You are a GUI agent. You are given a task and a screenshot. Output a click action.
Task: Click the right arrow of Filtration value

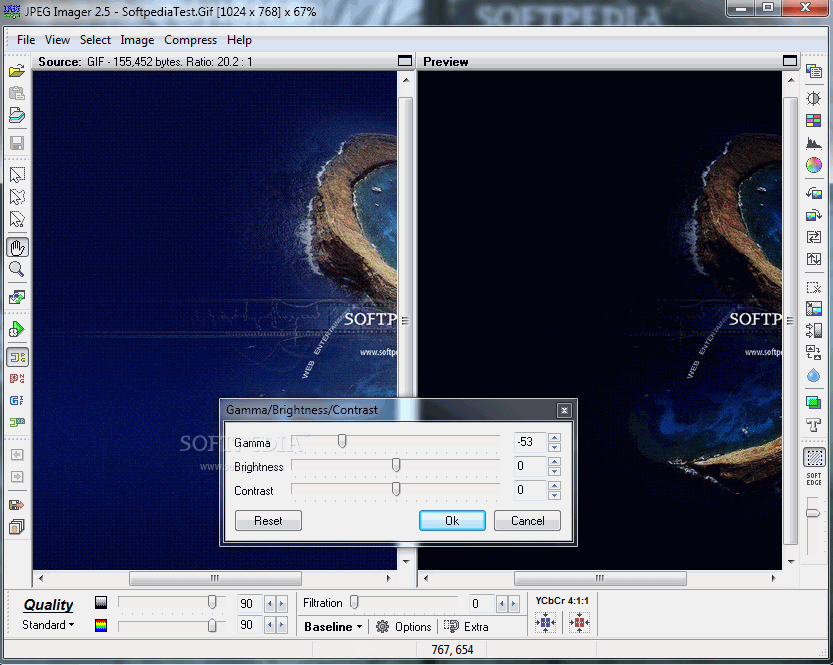[513, 604]
